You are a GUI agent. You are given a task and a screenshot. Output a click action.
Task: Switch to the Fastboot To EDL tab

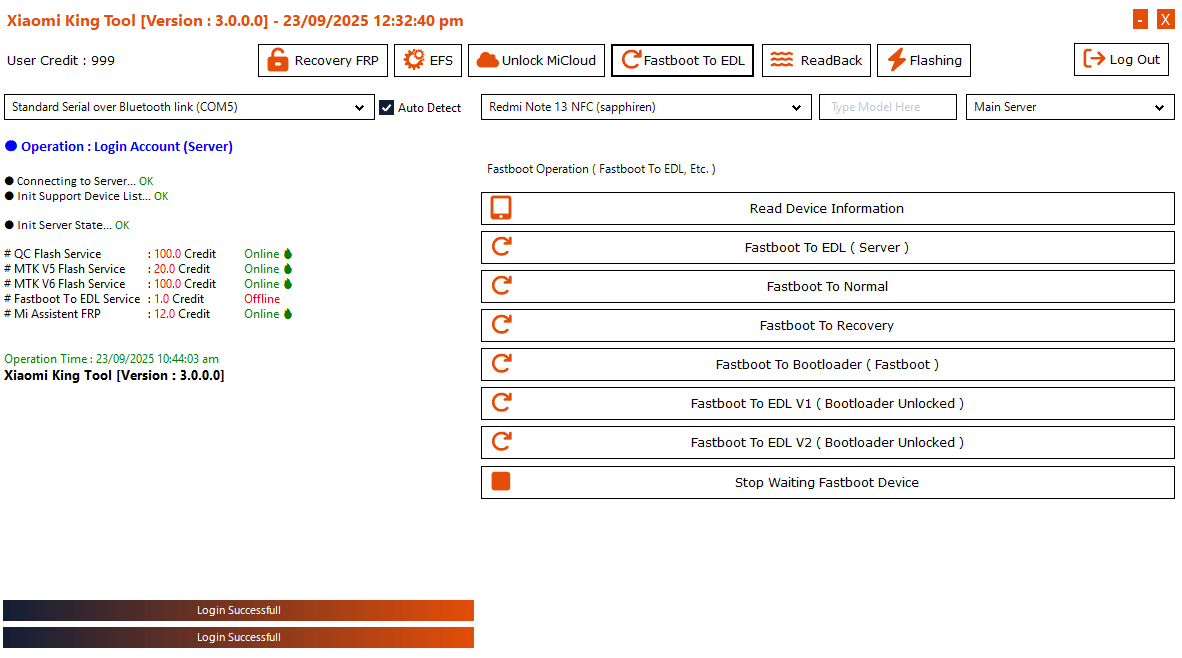682,60
